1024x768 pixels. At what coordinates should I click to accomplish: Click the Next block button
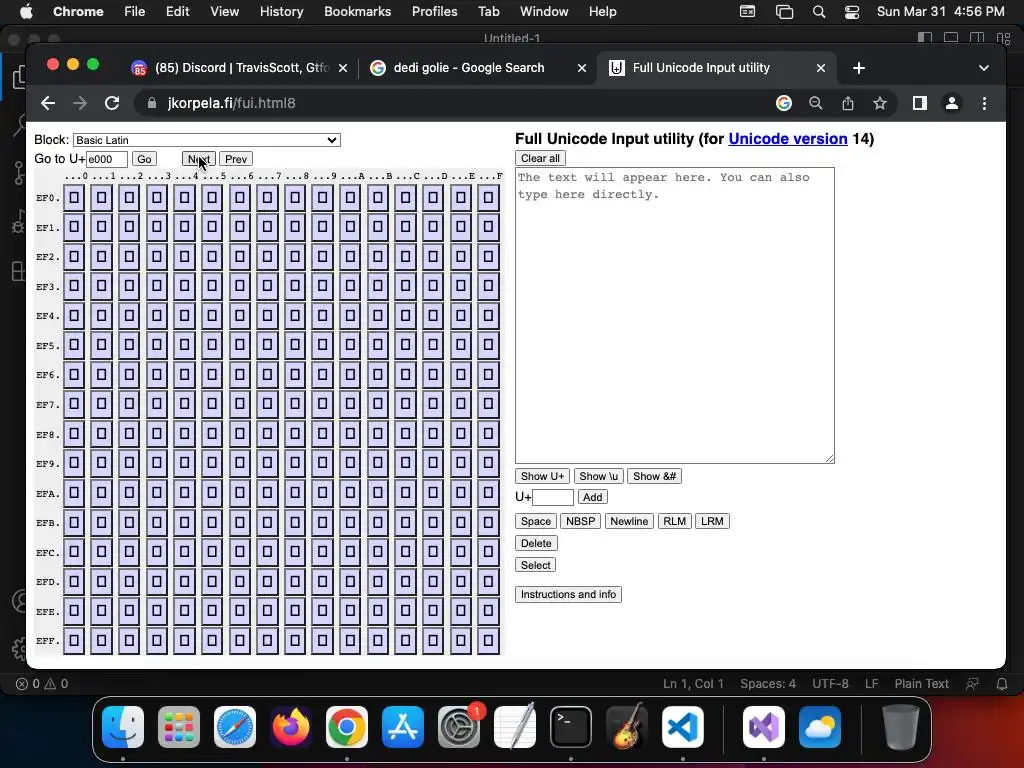[x=199, y=159]
